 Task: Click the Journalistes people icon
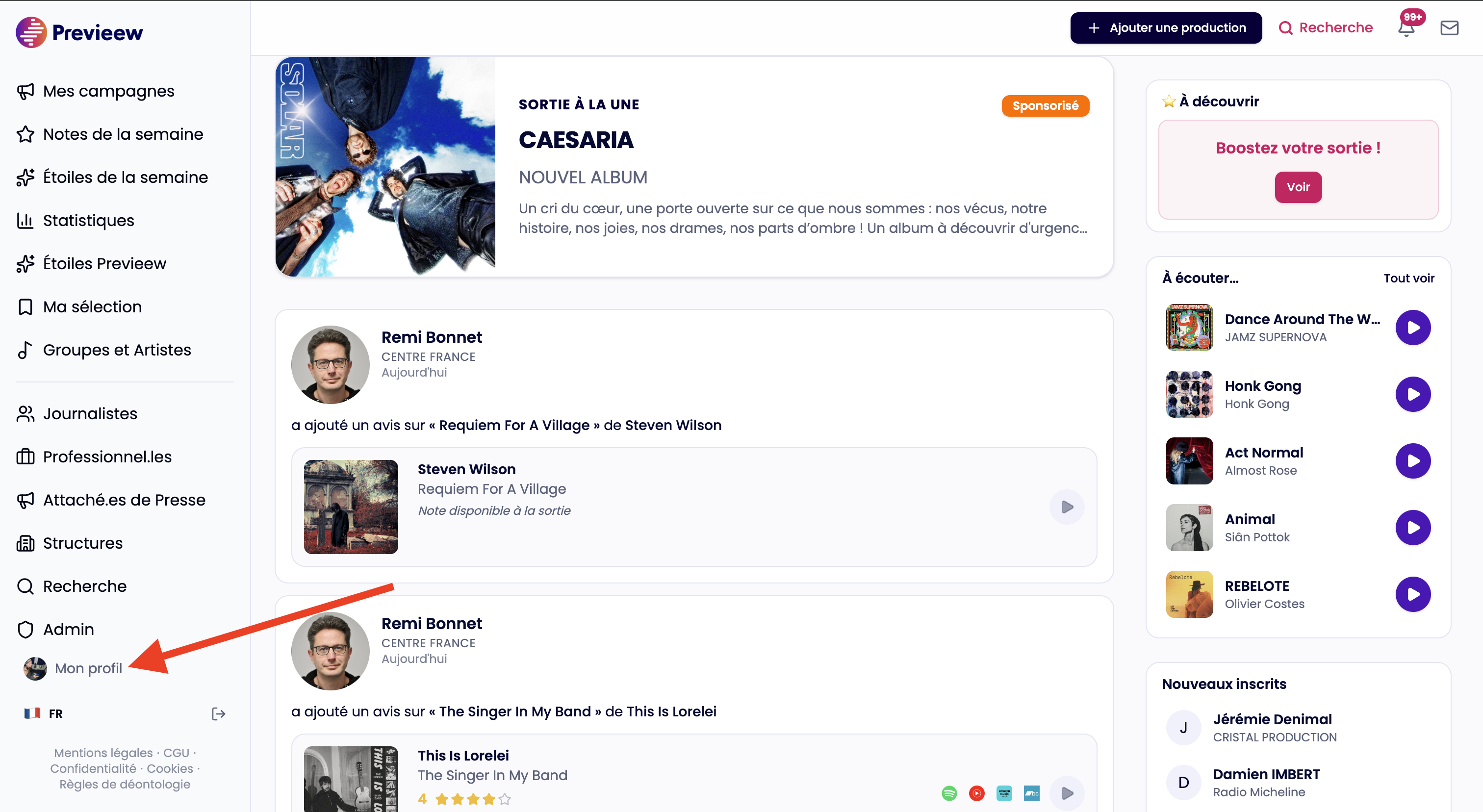pos(25,414)
